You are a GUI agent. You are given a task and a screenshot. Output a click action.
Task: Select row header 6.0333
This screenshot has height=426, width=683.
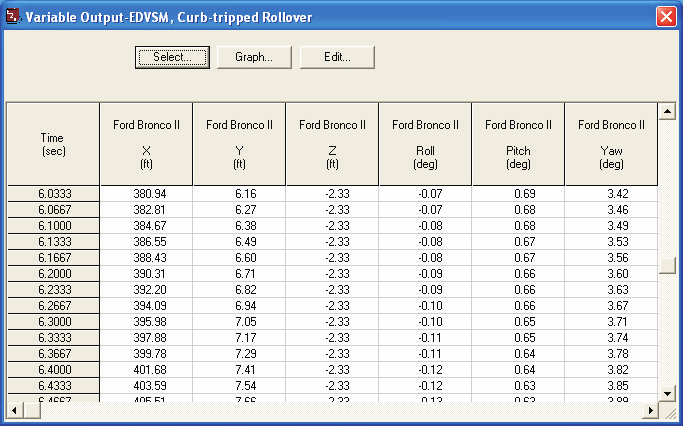[x=53, y=193]
